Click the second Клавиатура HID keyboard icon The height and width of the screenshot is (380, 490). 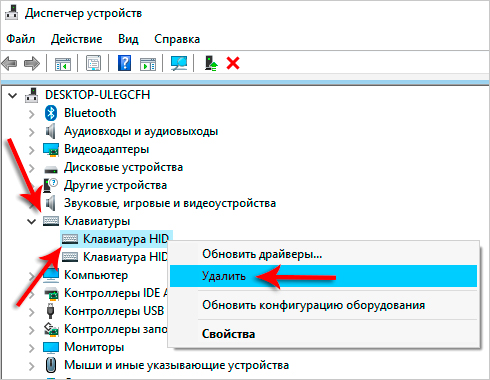click(x=70, y=257)
